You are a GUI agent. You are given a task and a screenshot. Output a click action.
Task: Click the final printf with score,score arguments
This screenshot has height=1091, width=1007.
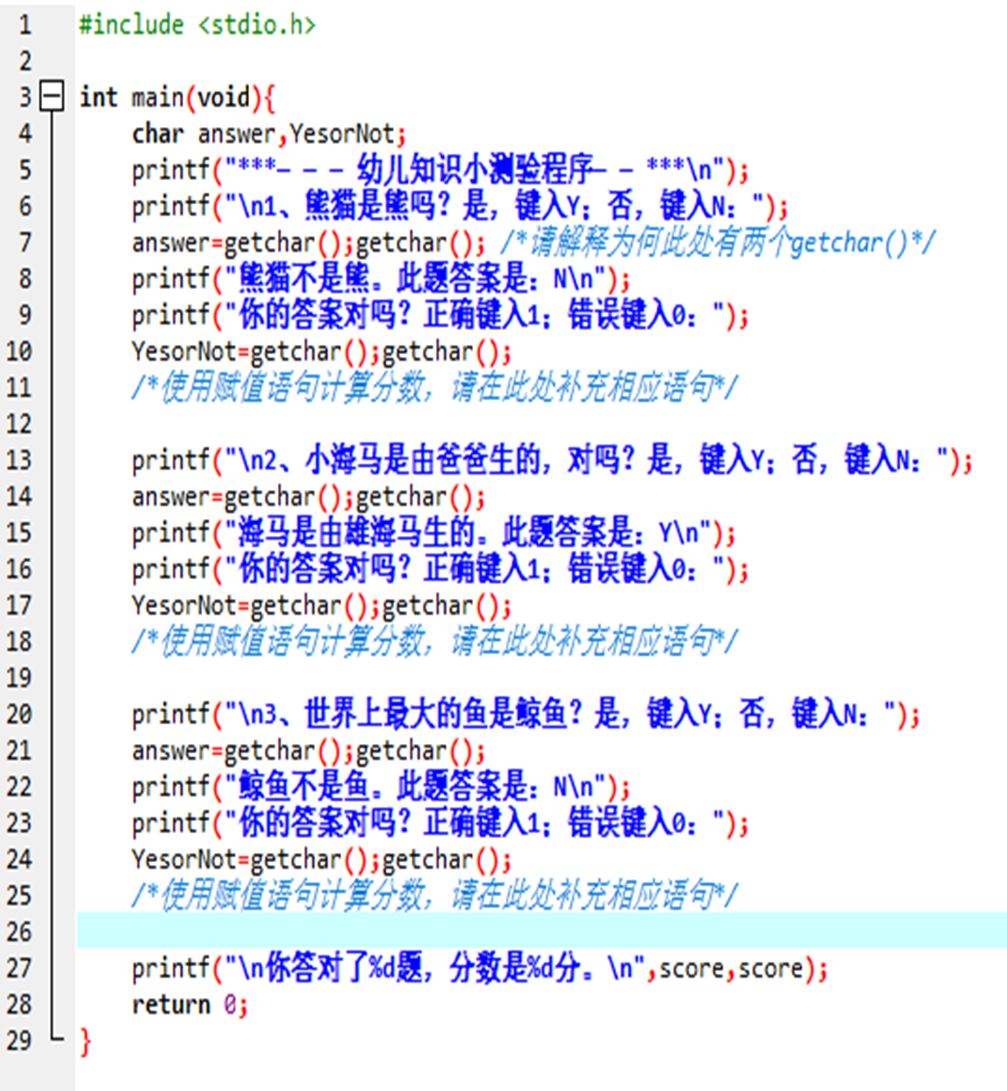[x=480, y=968]
